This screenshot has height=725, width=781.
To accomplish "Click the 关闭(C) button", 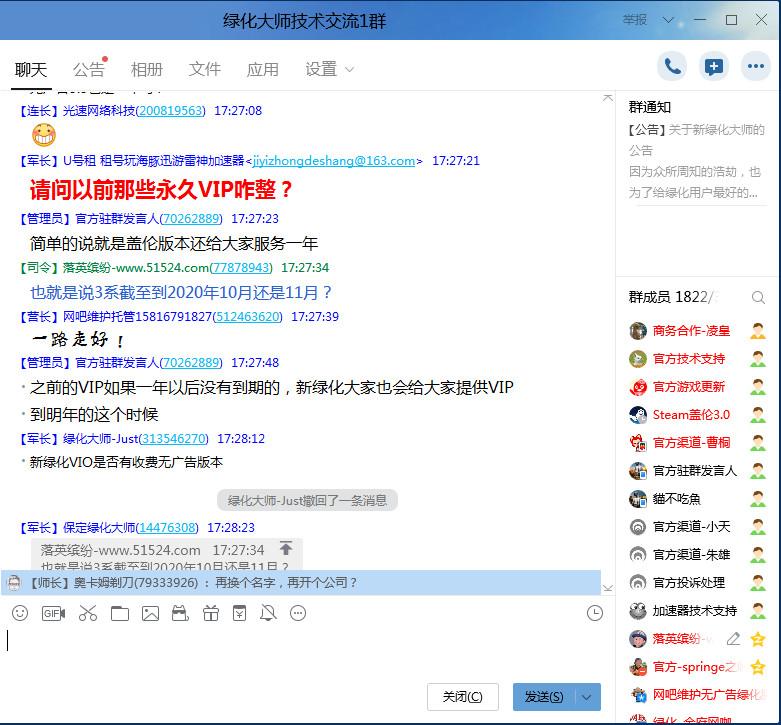I will pyautogui.click(x=463, y=697).
